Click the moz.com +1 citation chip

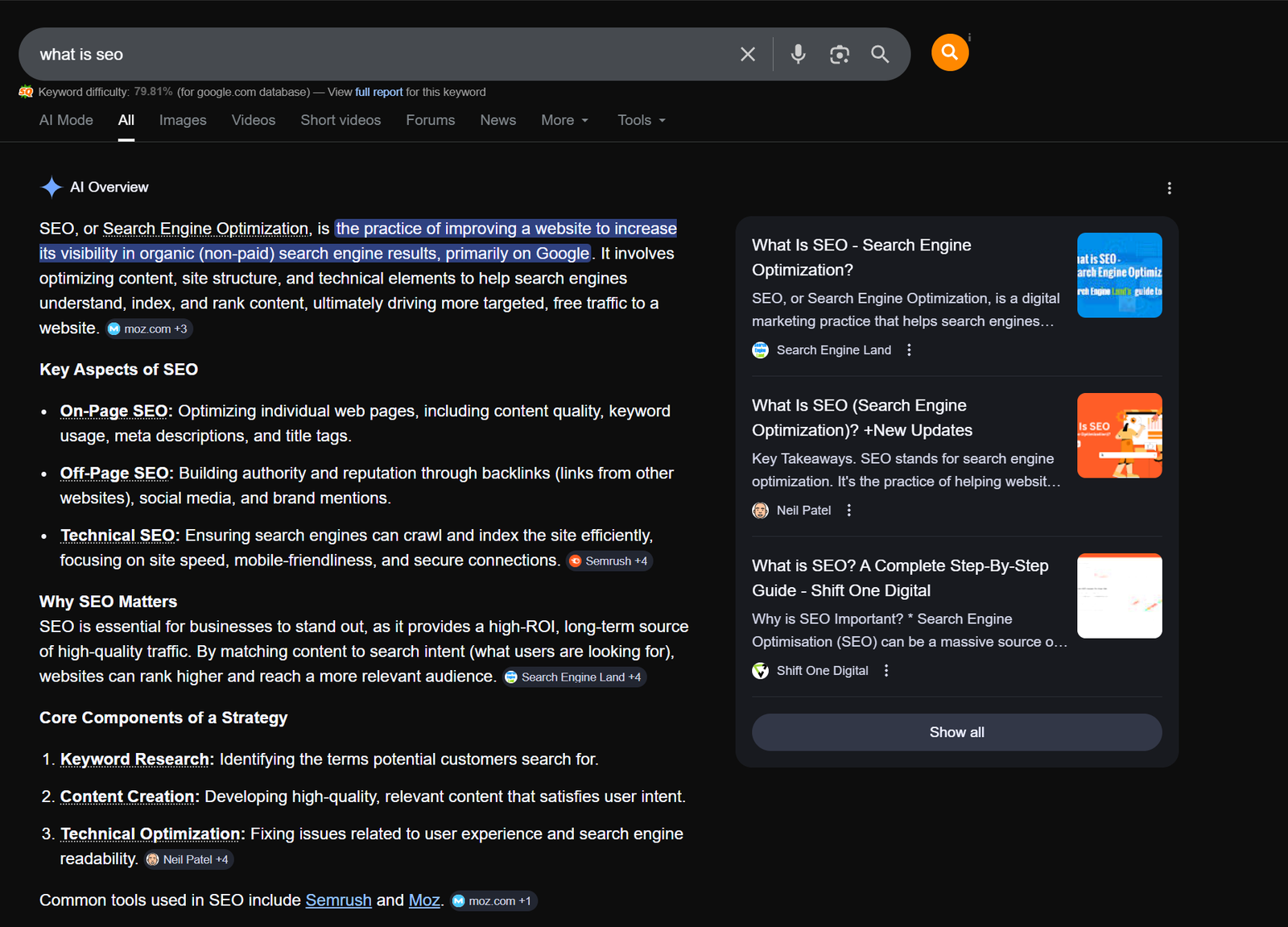(493, 900)
